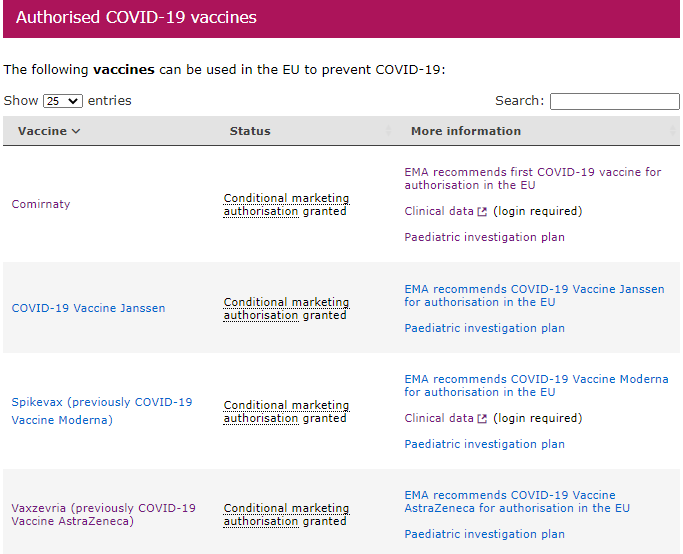Open the Comirnaty vaccine link
This screenshot has height=554, width=683.
(41, 204)
